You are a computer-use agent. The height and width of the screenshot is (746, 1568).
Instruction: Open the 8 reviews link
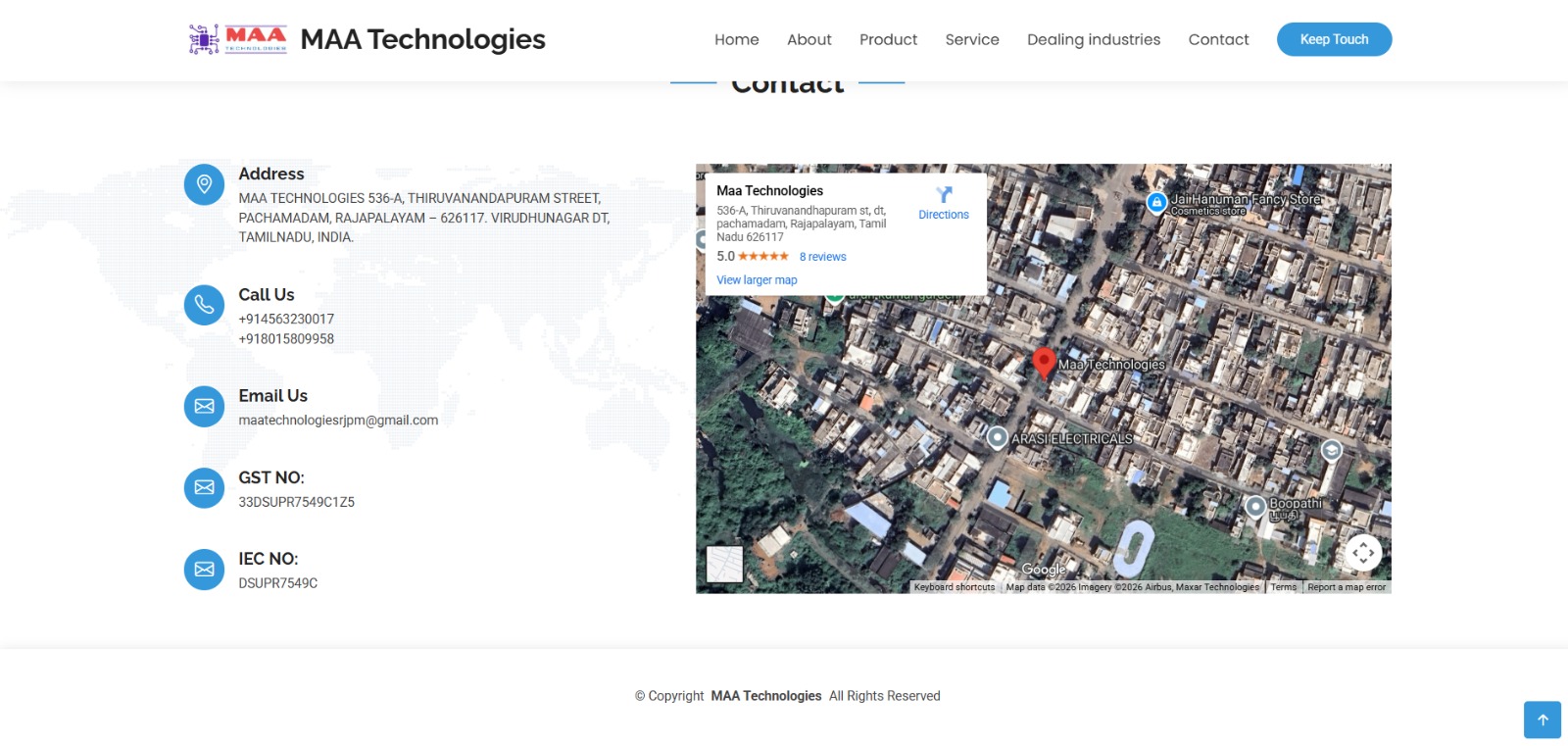point(822,257)
